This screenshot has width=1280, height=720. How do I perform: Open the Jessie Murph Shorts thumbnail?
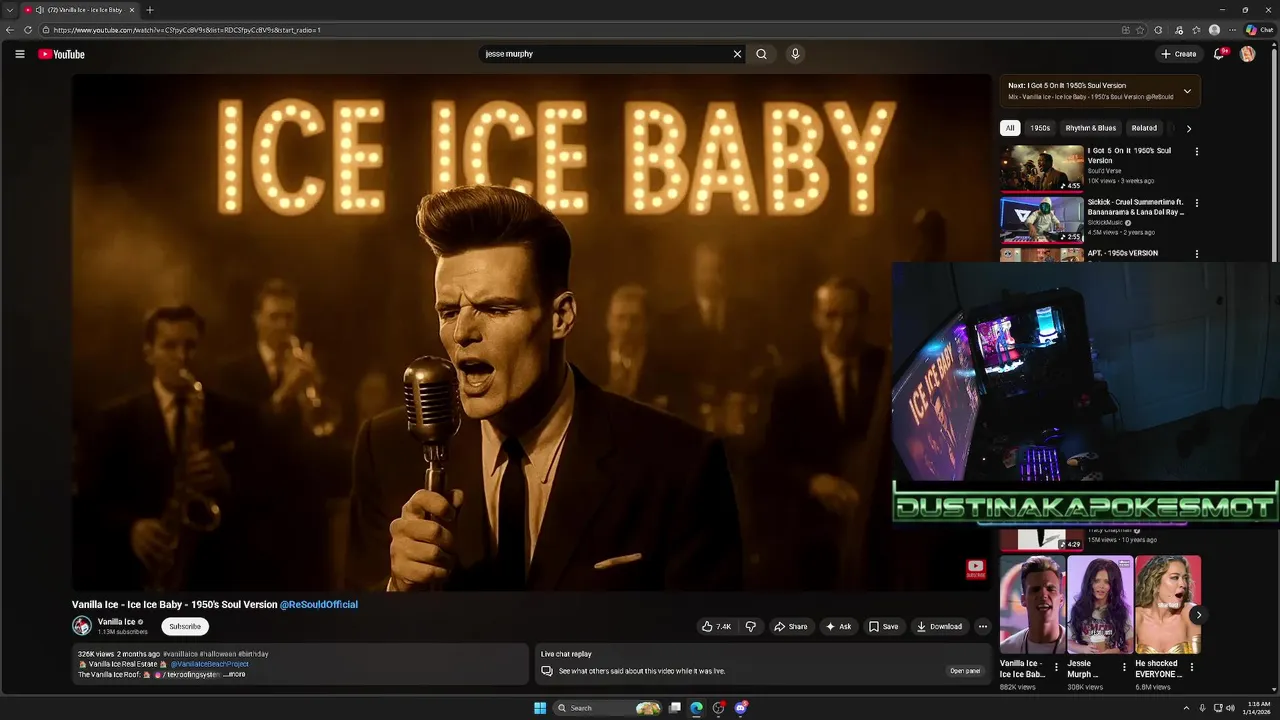click(x=1100, y=605)
